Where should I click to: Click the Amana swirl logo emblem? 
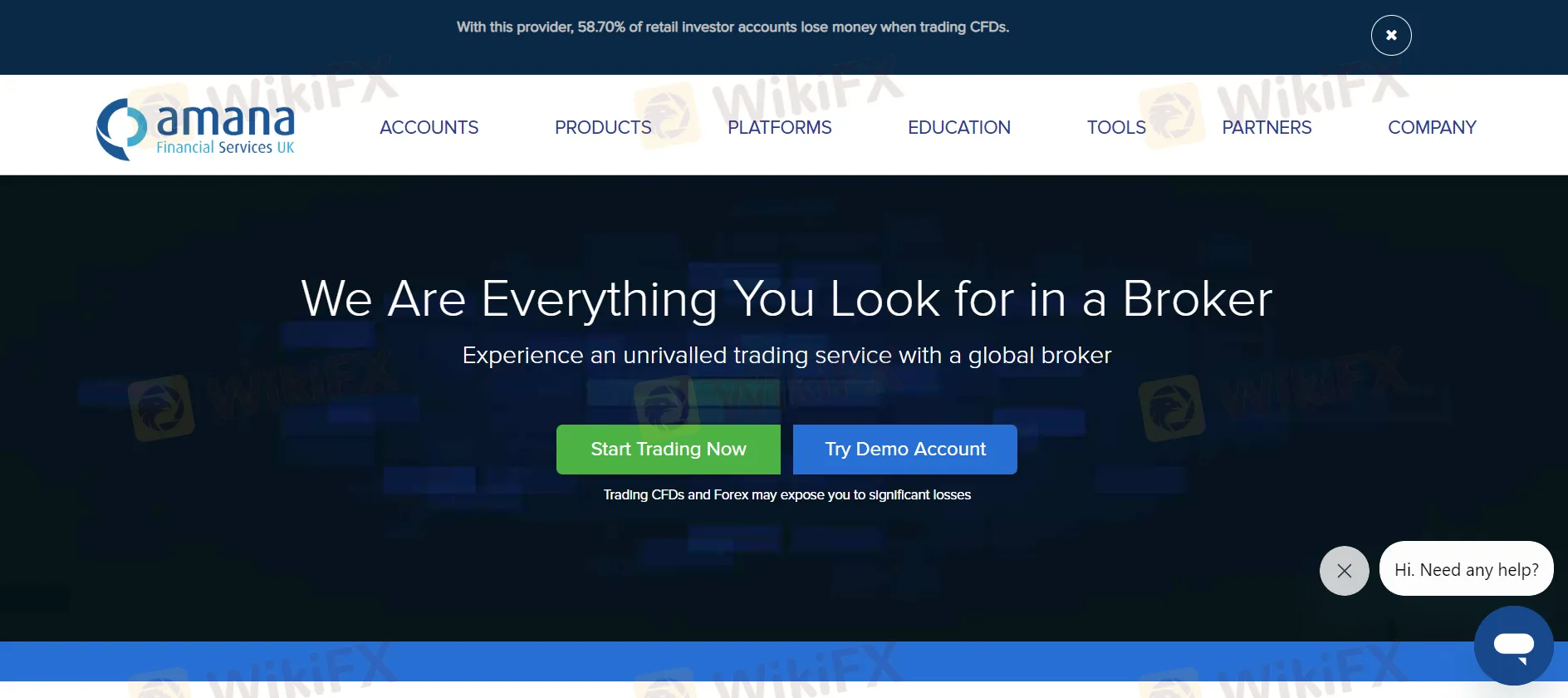[121, 129]
